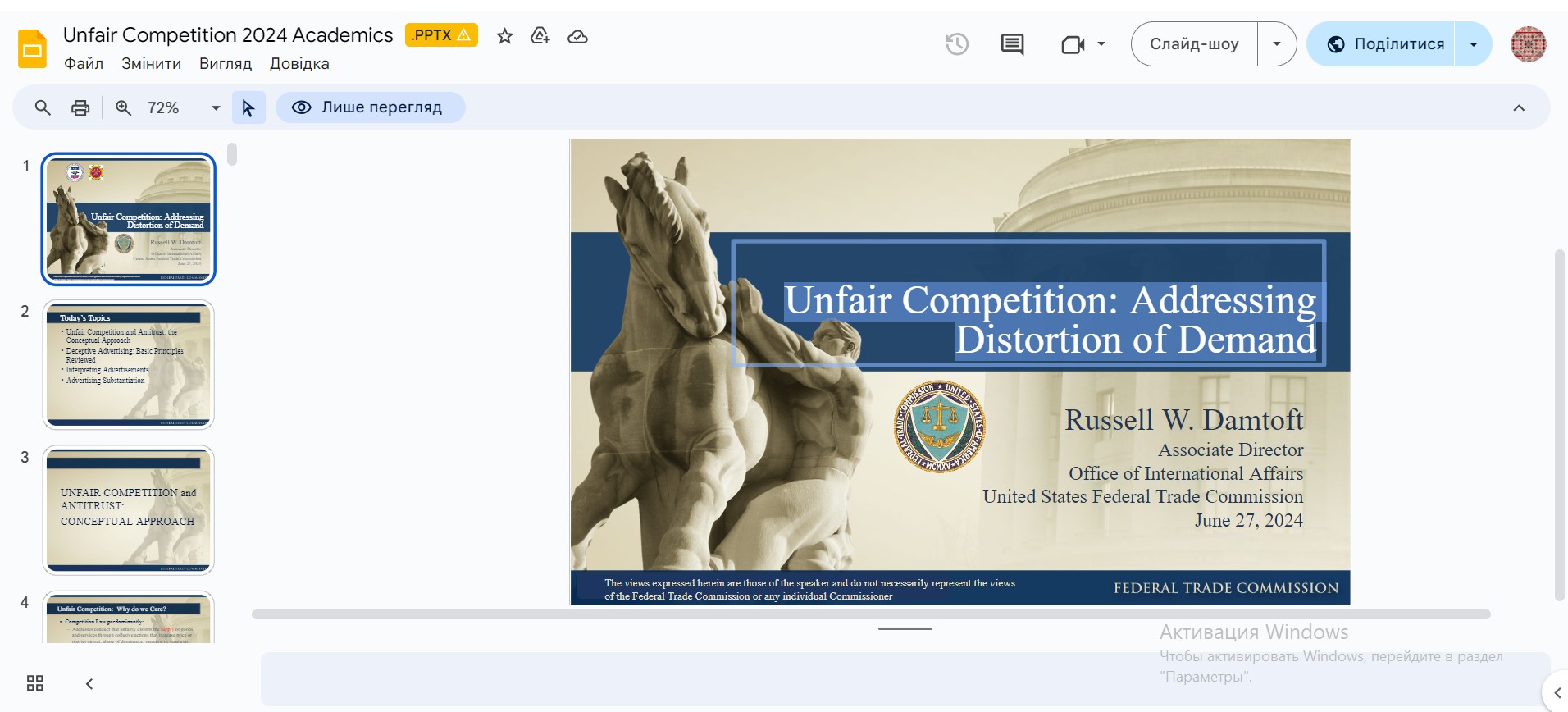Star the Unfair Competition presentation
1568x712 pixels.
point(505,36)
